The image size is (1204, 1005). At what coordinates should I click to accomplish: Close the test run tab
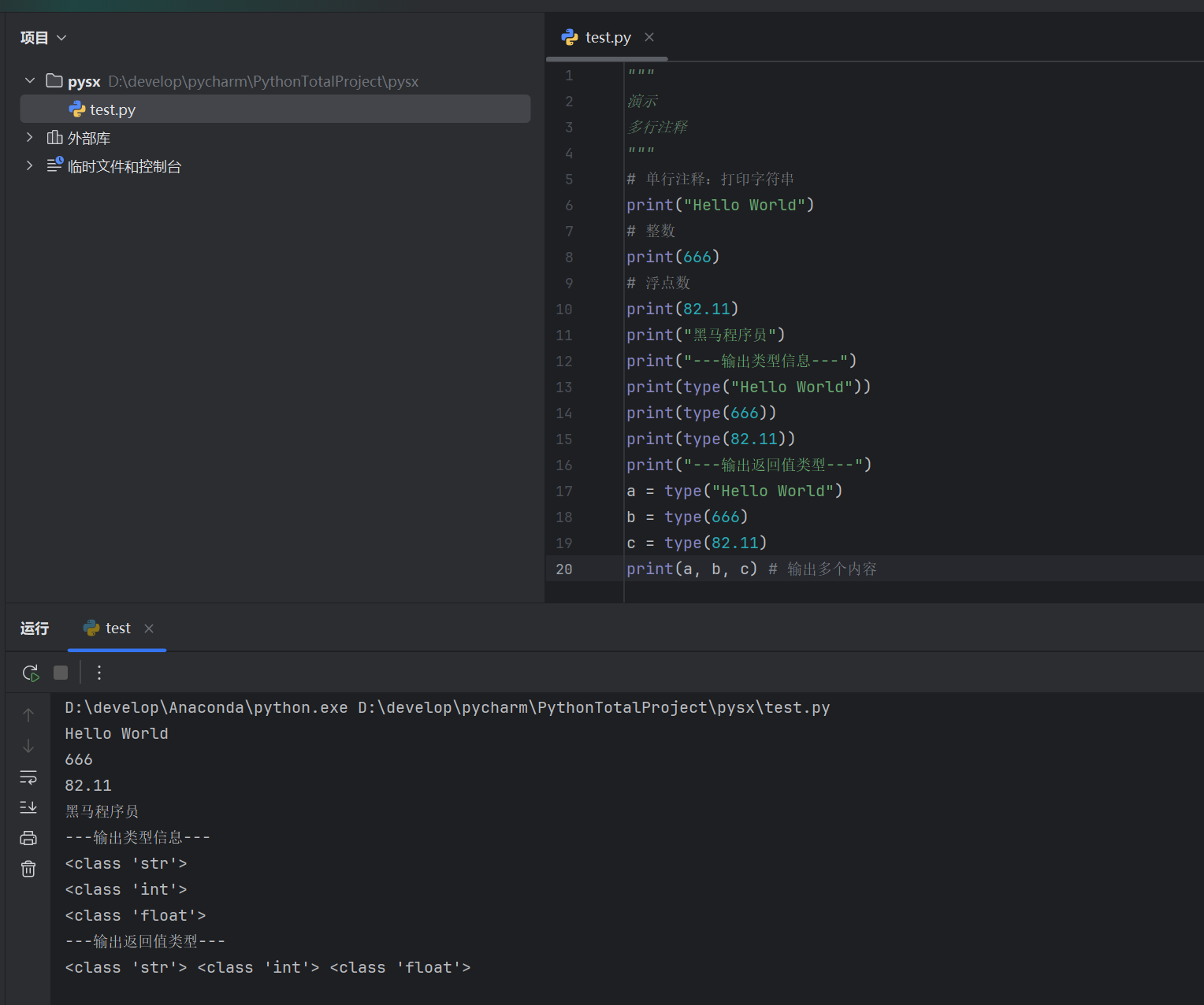(x=149, y=628)
